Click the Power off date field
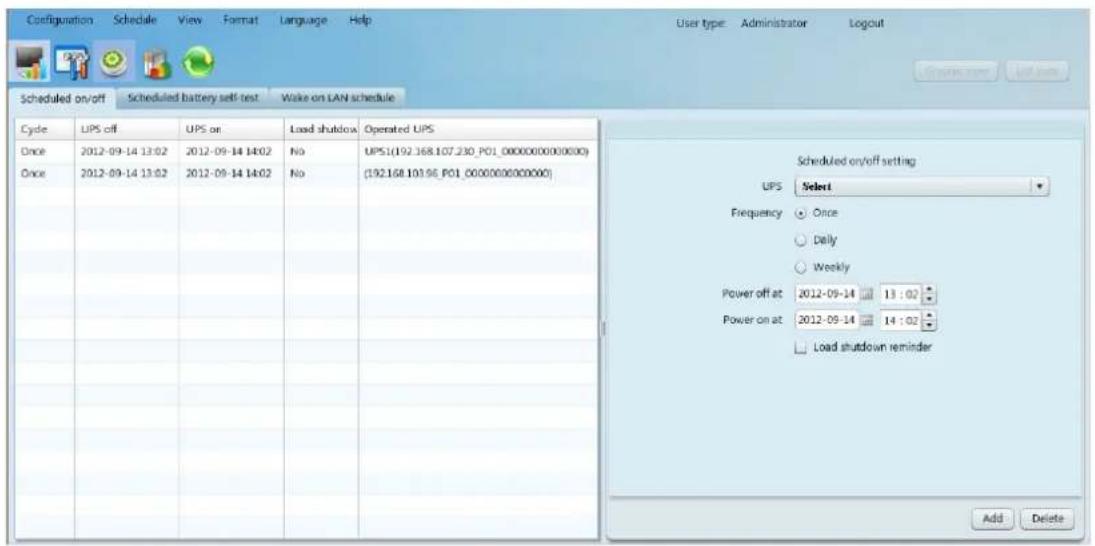The image size is (1095, 546). [x=826, y=295]
